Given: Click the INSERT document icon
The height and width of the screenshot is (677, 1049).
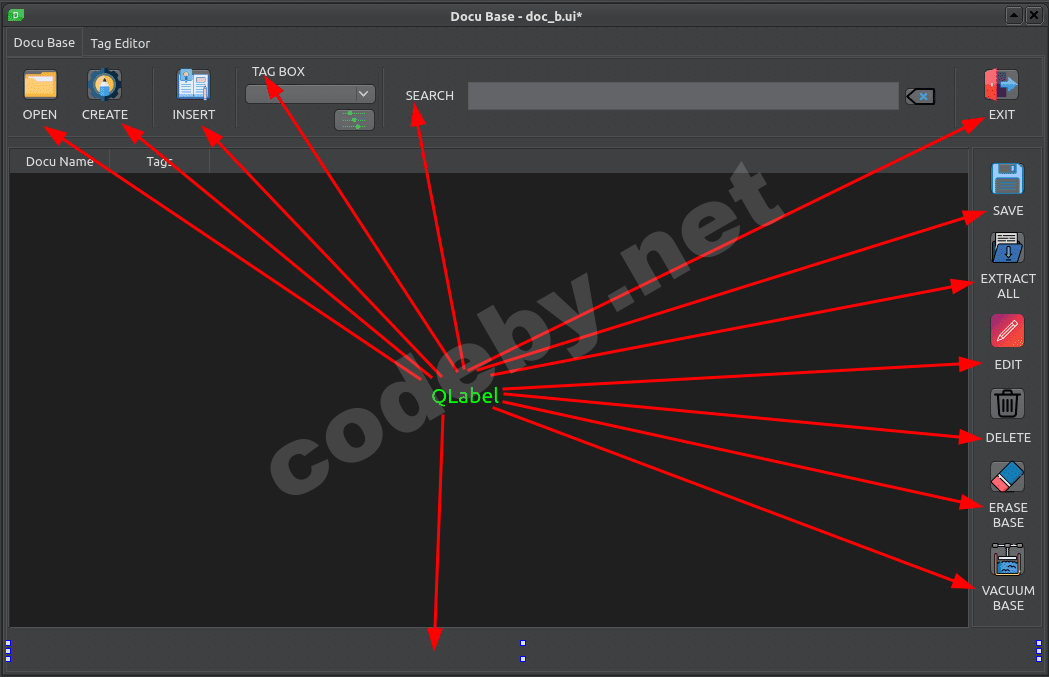Looking at the screenshot, I should tap(193, 85).
